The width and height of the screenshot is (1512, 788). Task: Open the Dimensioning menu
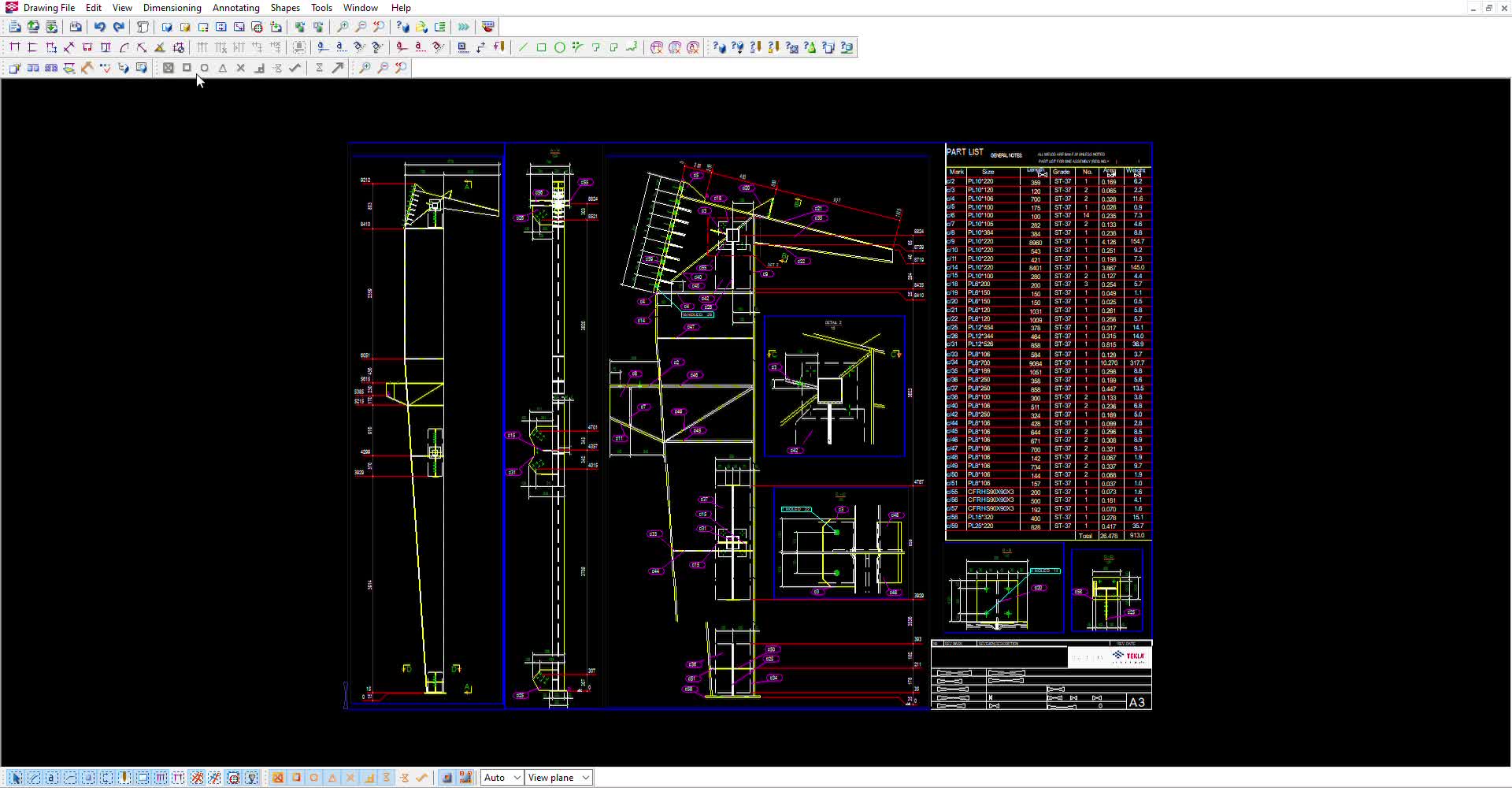pos(172,8)
